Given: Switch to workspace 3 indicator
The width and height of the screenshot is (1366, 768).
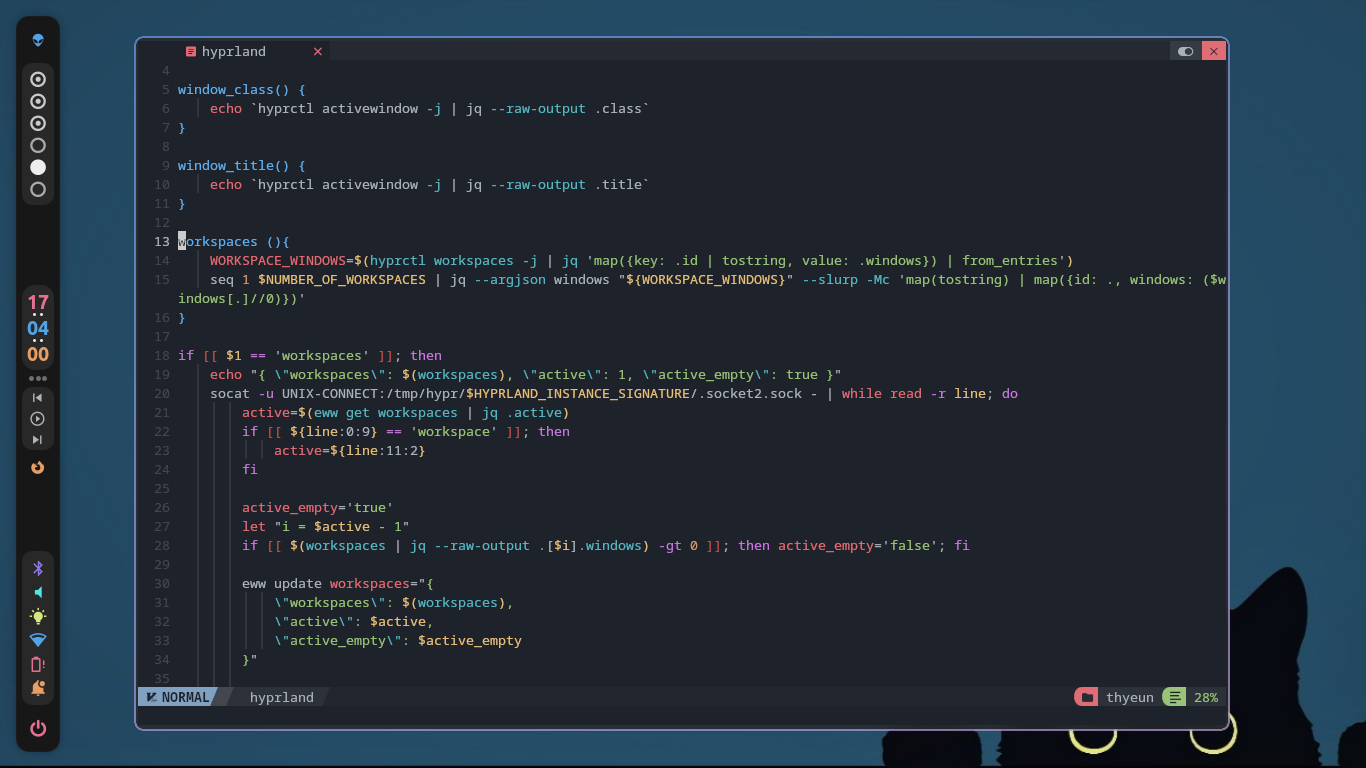Looking at the screenshot, I should (x=38, y=123).
